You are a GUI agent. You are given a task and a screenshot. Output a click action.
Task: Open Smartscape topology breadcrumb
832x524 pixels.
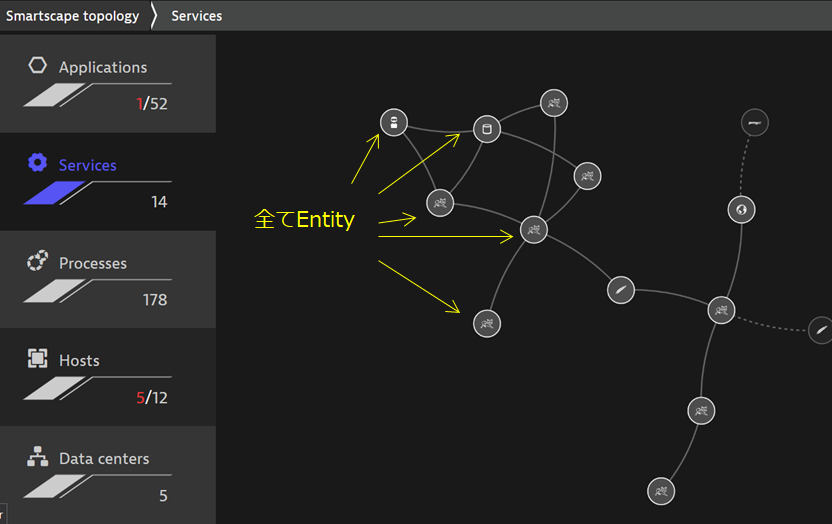pyautogui.click(x=72, y=16)
